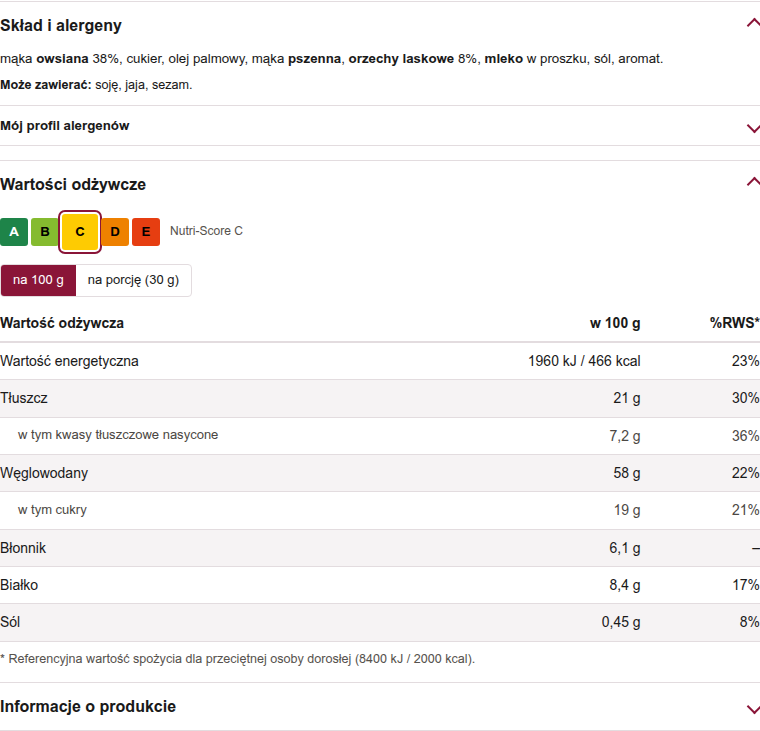760x731 pixels.
Task: Click 'Skład i alergeny' heading
Action: coord(61,25)
